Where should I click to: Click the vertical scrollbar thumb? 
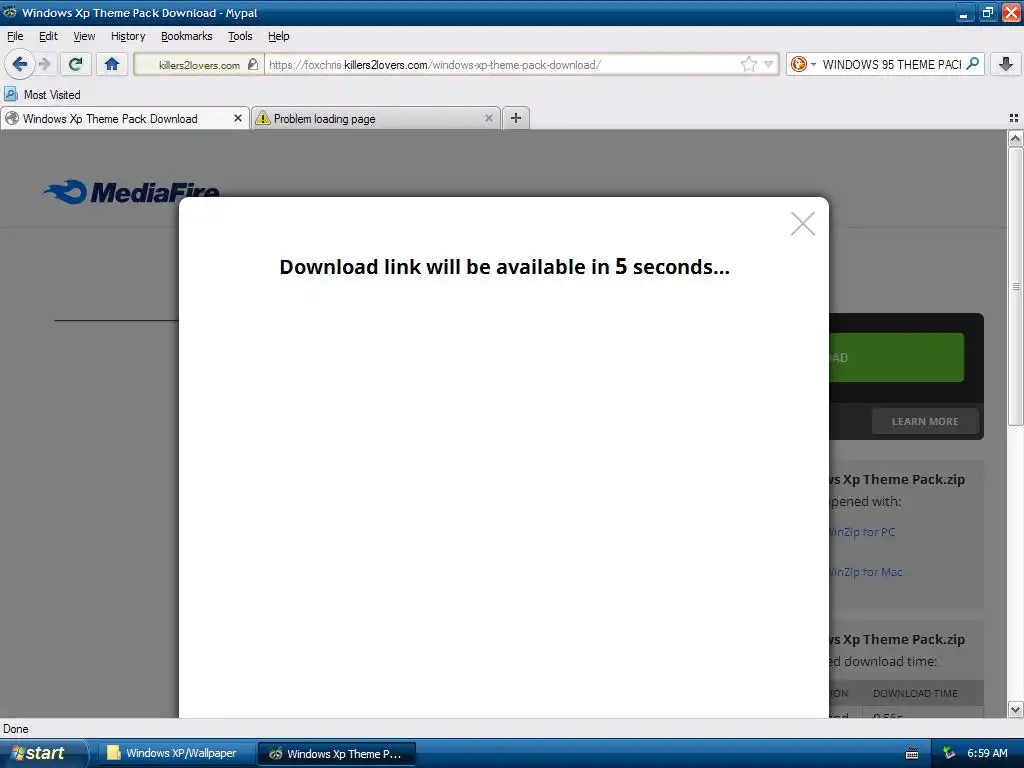[x=1015, y=286]
